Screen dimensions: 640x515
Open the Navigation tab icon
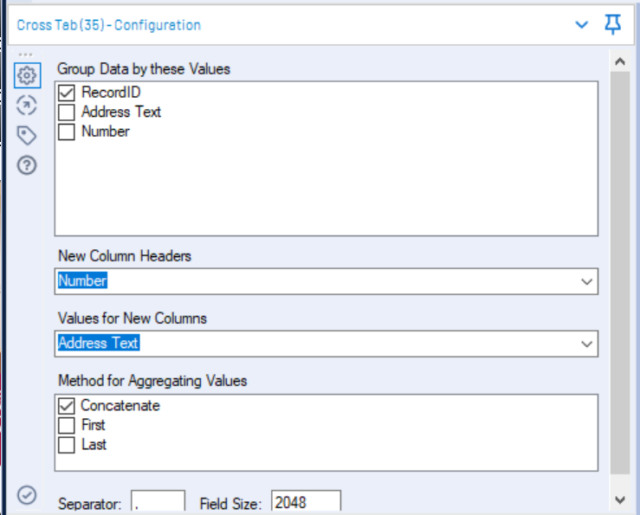[27, 106]
